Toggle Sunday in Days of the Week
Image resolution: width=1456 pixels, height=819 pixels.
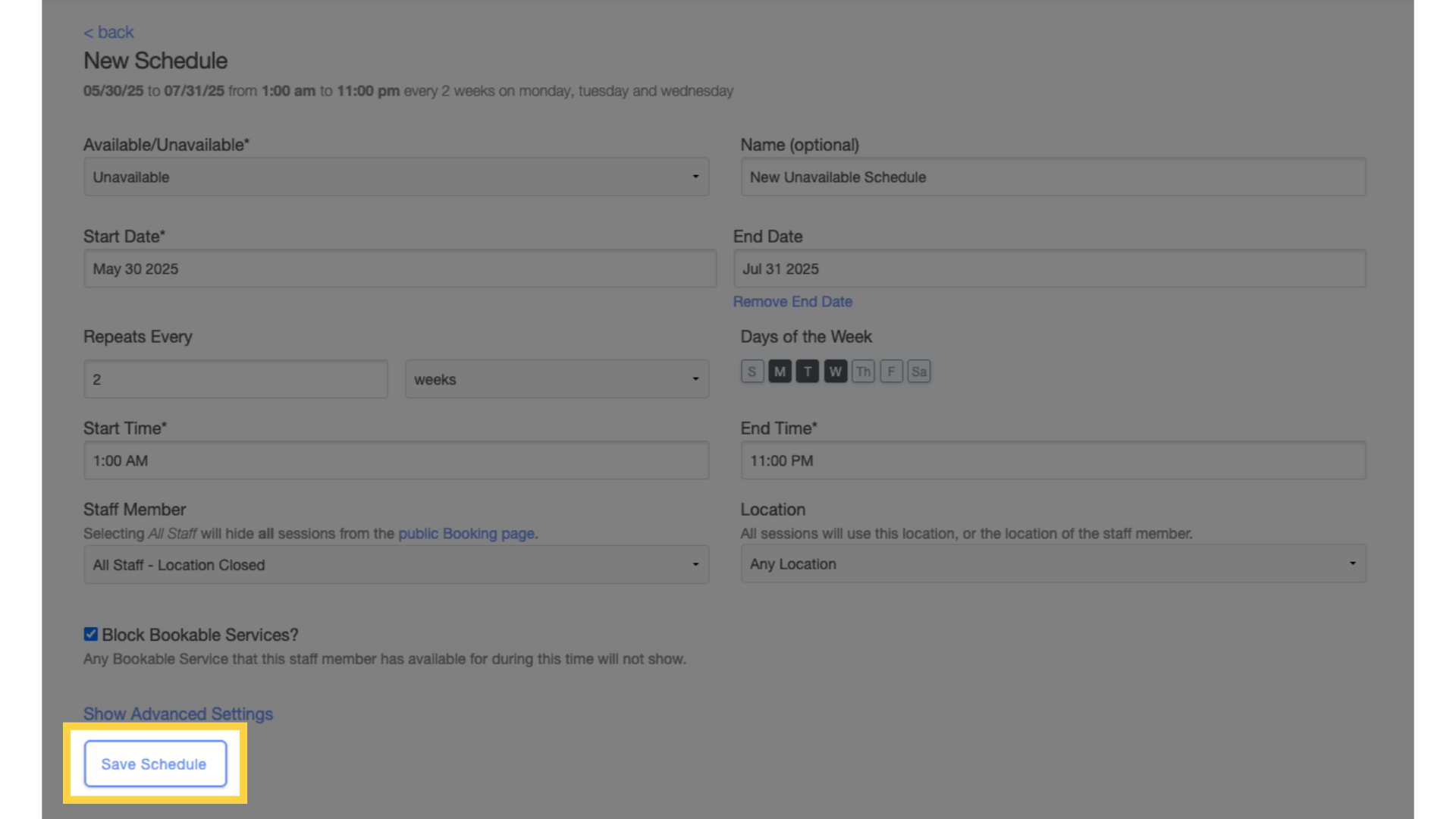752,372
